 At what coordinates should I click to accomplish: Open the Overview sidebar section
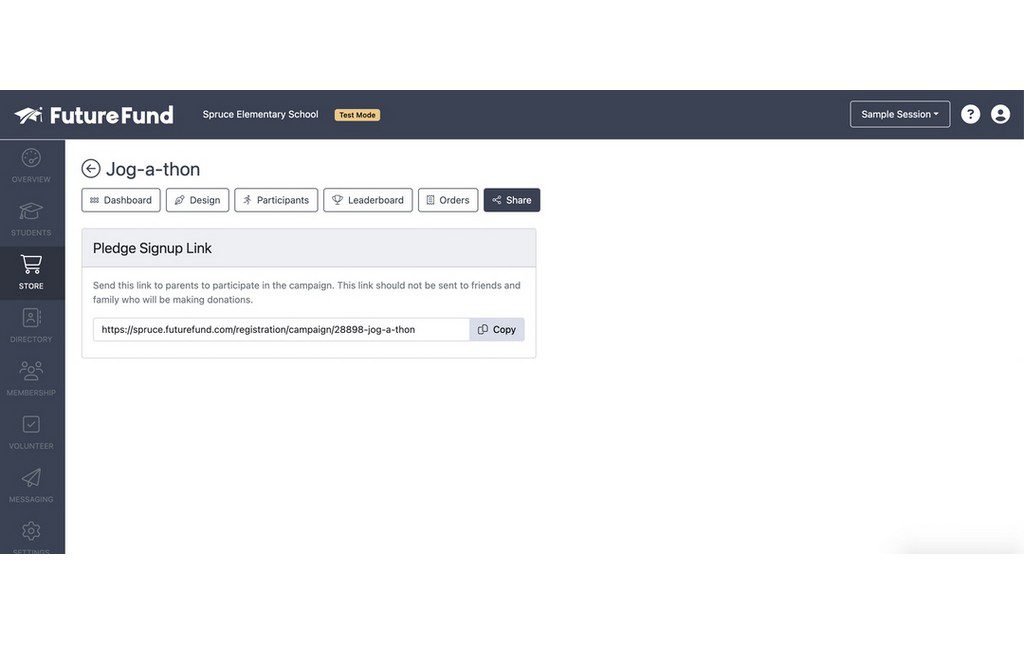(31, 166)
